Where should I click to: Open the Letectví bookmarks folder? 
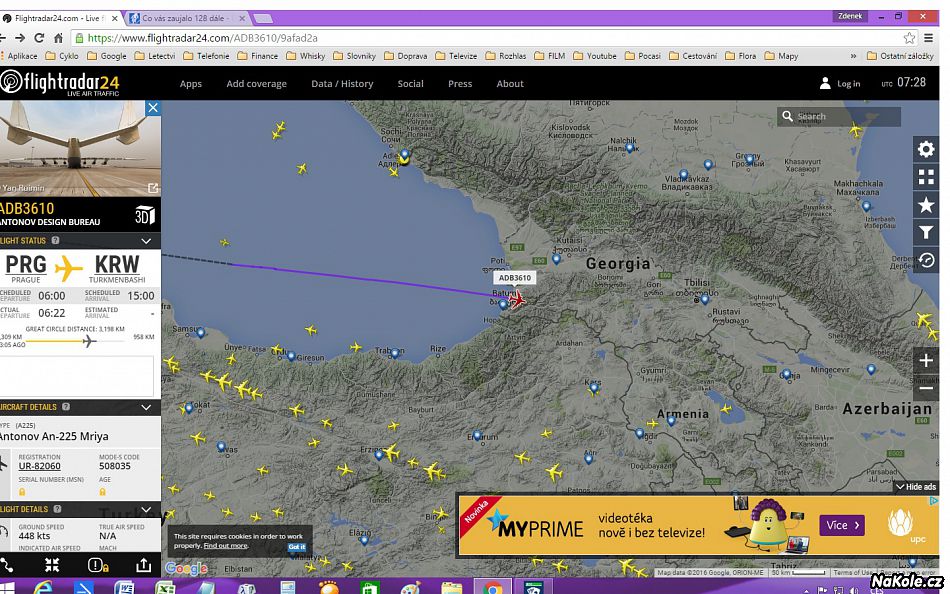tap(155, 56)
